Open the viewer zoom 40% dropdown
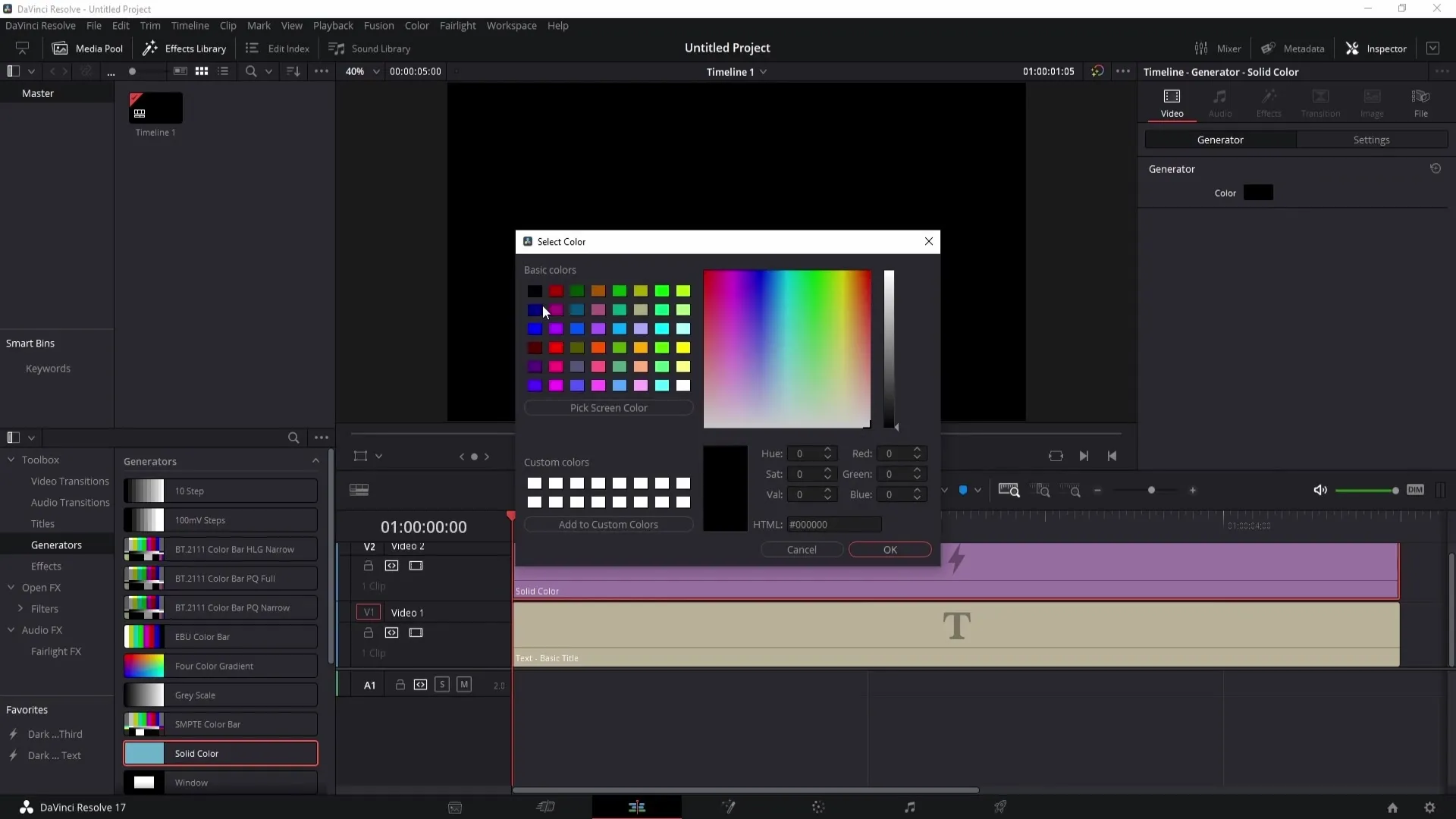Image resolution: width=1456 pixels, height=819 pixels. coord(362,71)
